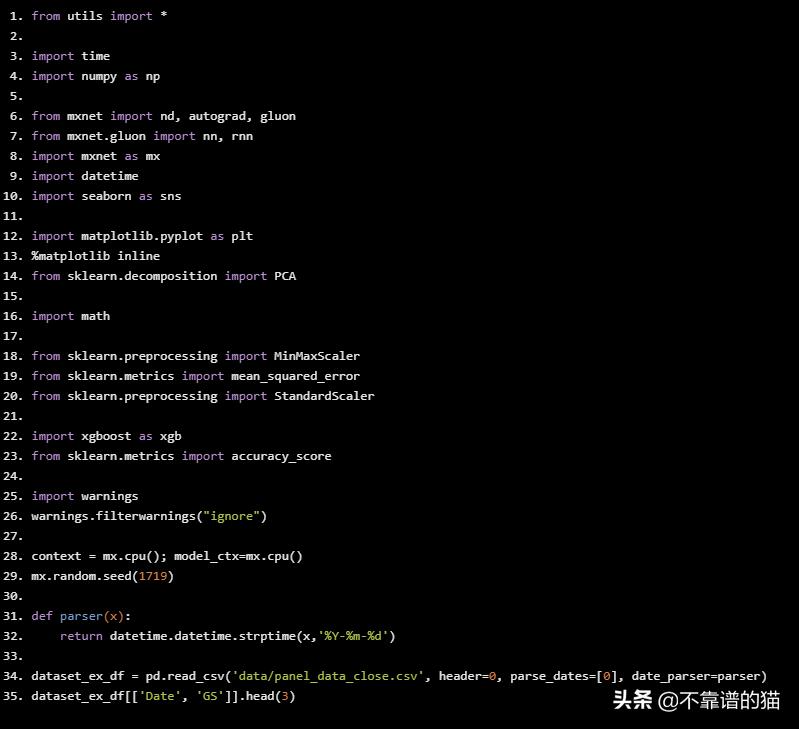Click the "import mxnet as mx" line
Image resolution: width=799 pixels, height=729 pixels.
point(96,156)
